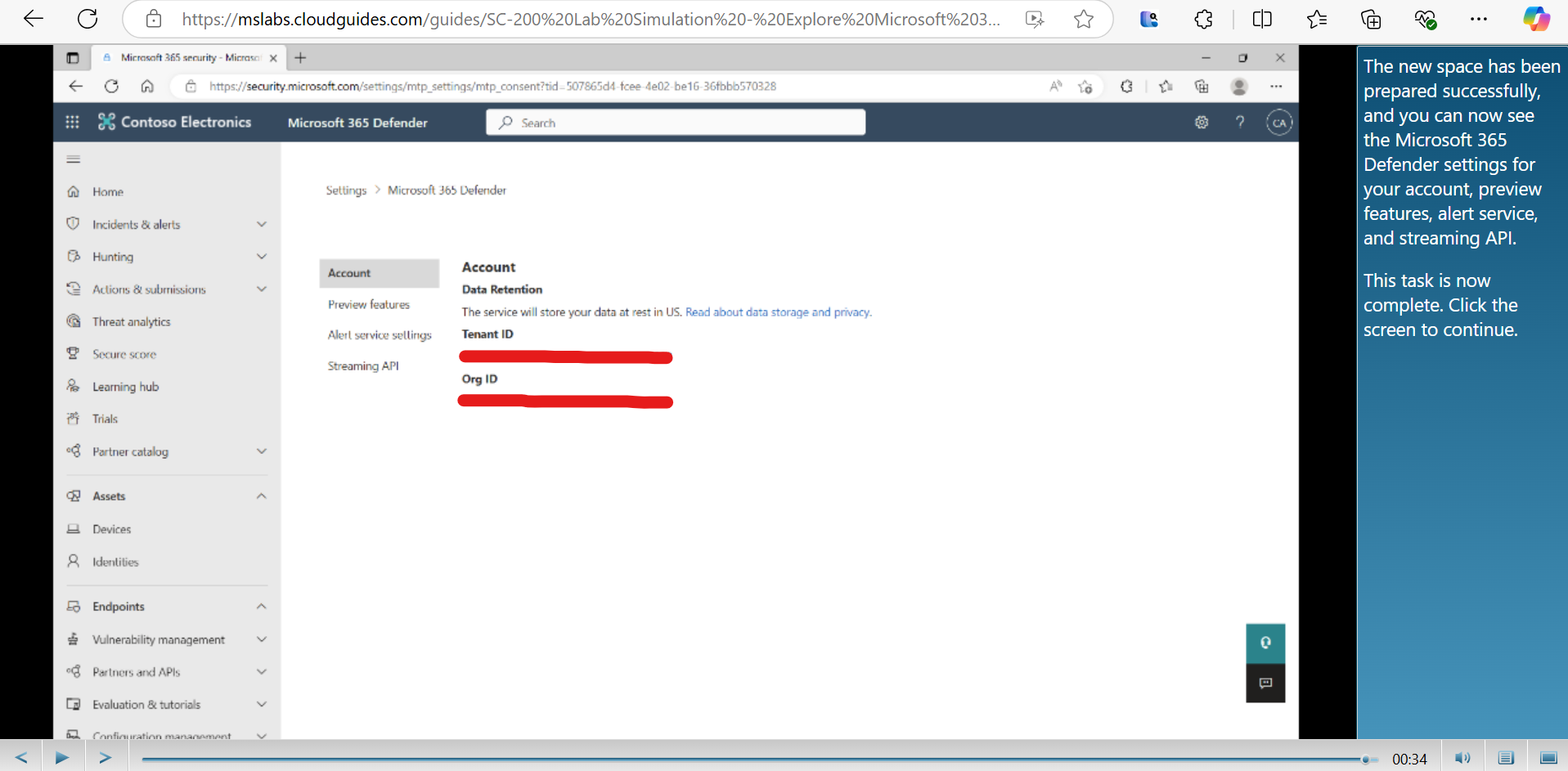Screen dimensions: 1568x771
Task: Open inner browser read aloud icon
Action: pyautogui.click(x=1056, y=86)
